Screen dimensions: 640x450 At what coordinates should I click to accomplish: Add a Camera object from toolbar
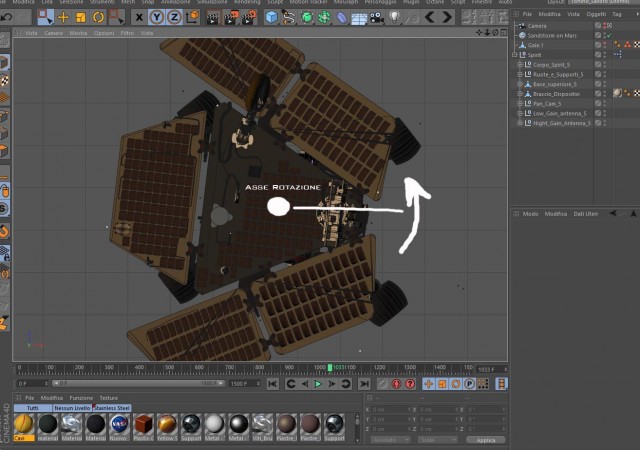[x=376, y=18]
